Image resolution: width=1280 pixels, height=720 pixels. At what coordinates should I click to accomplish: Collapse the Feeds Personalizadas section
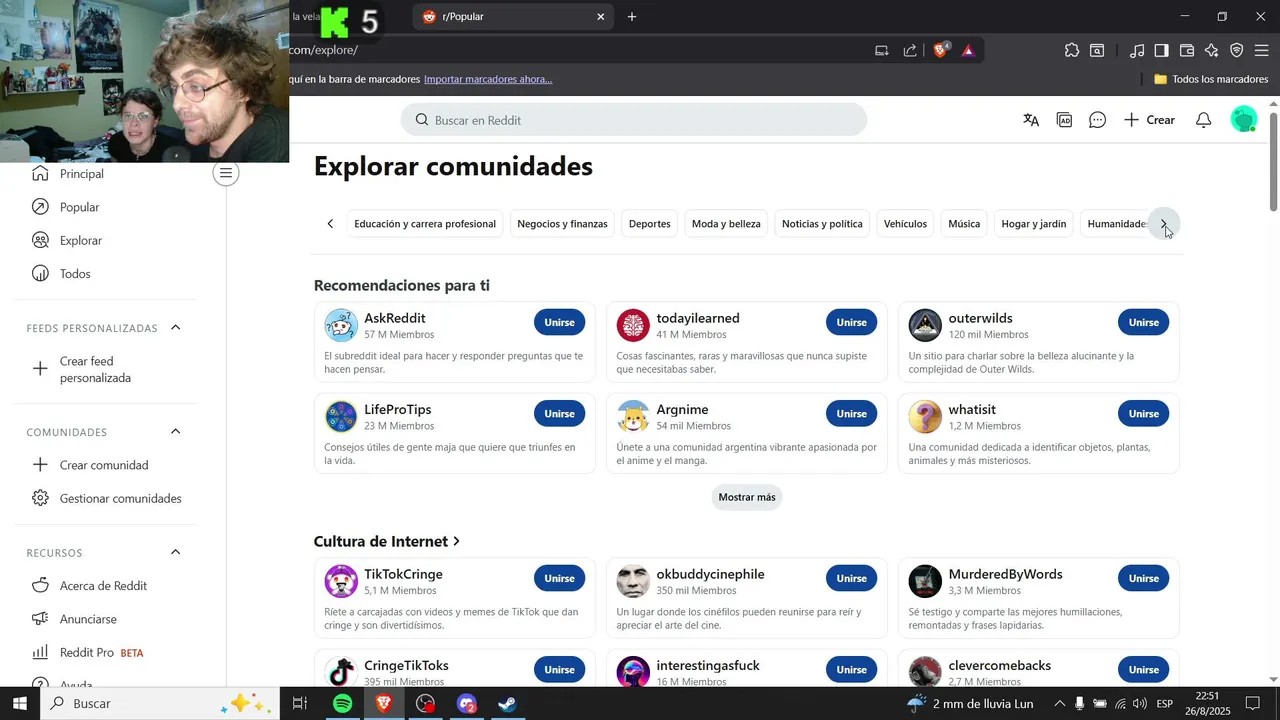point(176,328)
